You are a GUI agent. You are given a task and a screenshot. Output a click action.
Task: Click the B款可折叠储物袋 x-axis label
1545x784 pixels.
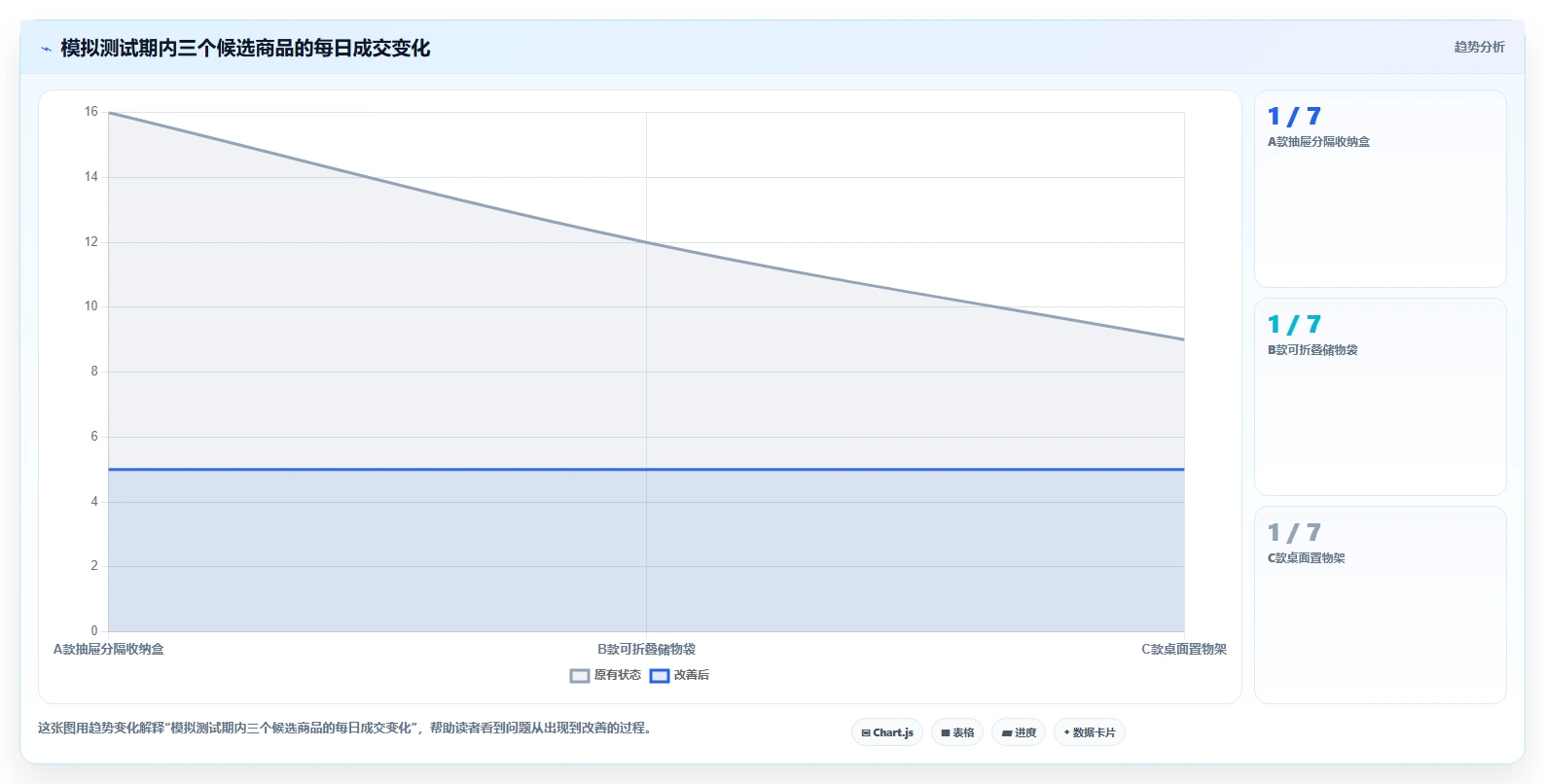[x=646, y=649]
